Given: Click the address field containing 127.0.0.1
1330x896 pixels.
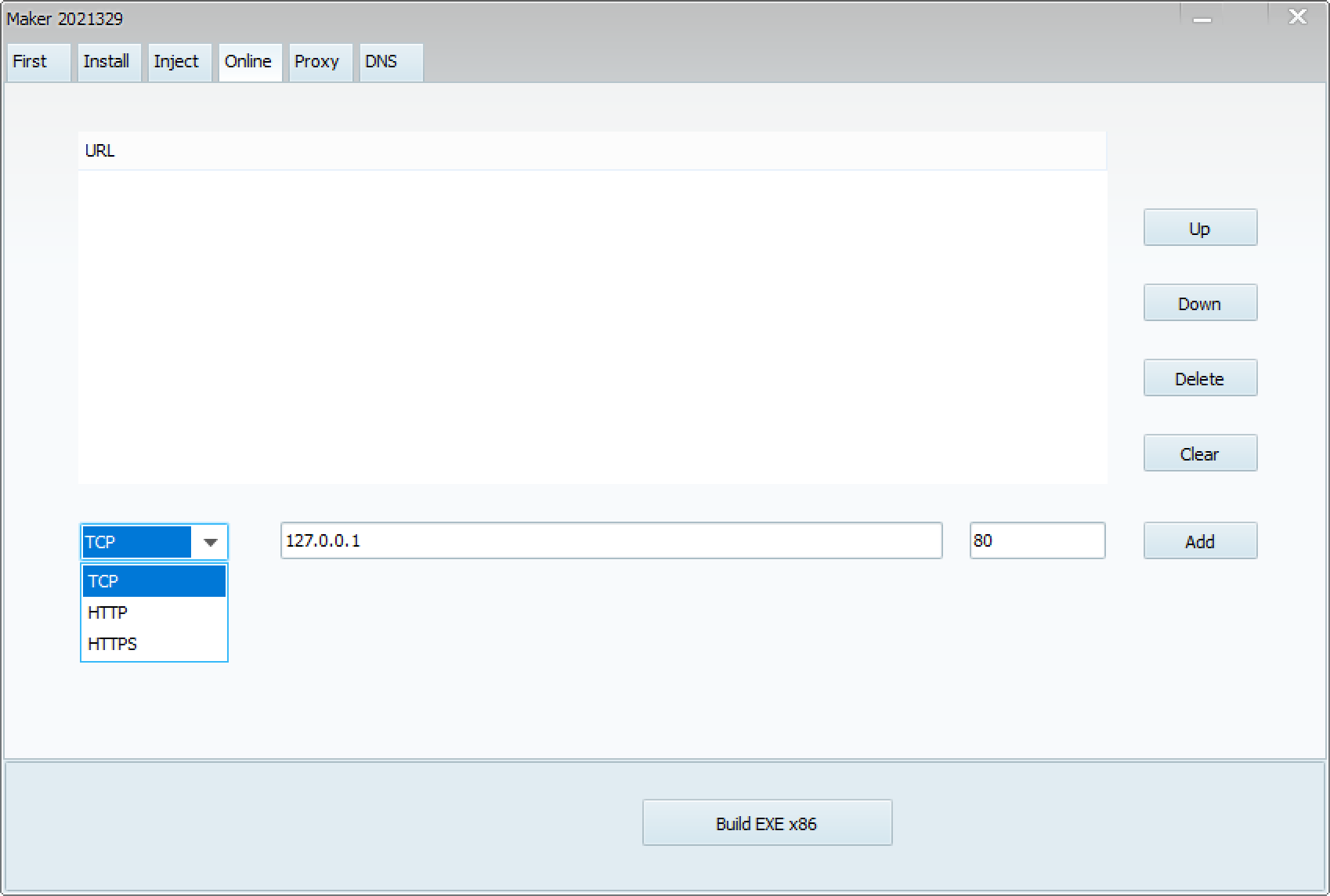Looking at the screenshot, I should click(611, 540).
